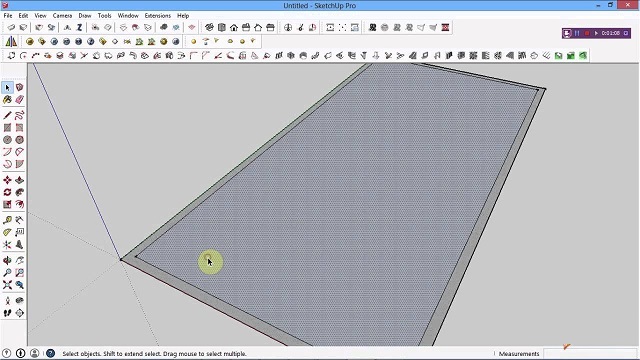Select the Dimensions tool
Viewport: 640px width, 360px height.
(19, 220)
